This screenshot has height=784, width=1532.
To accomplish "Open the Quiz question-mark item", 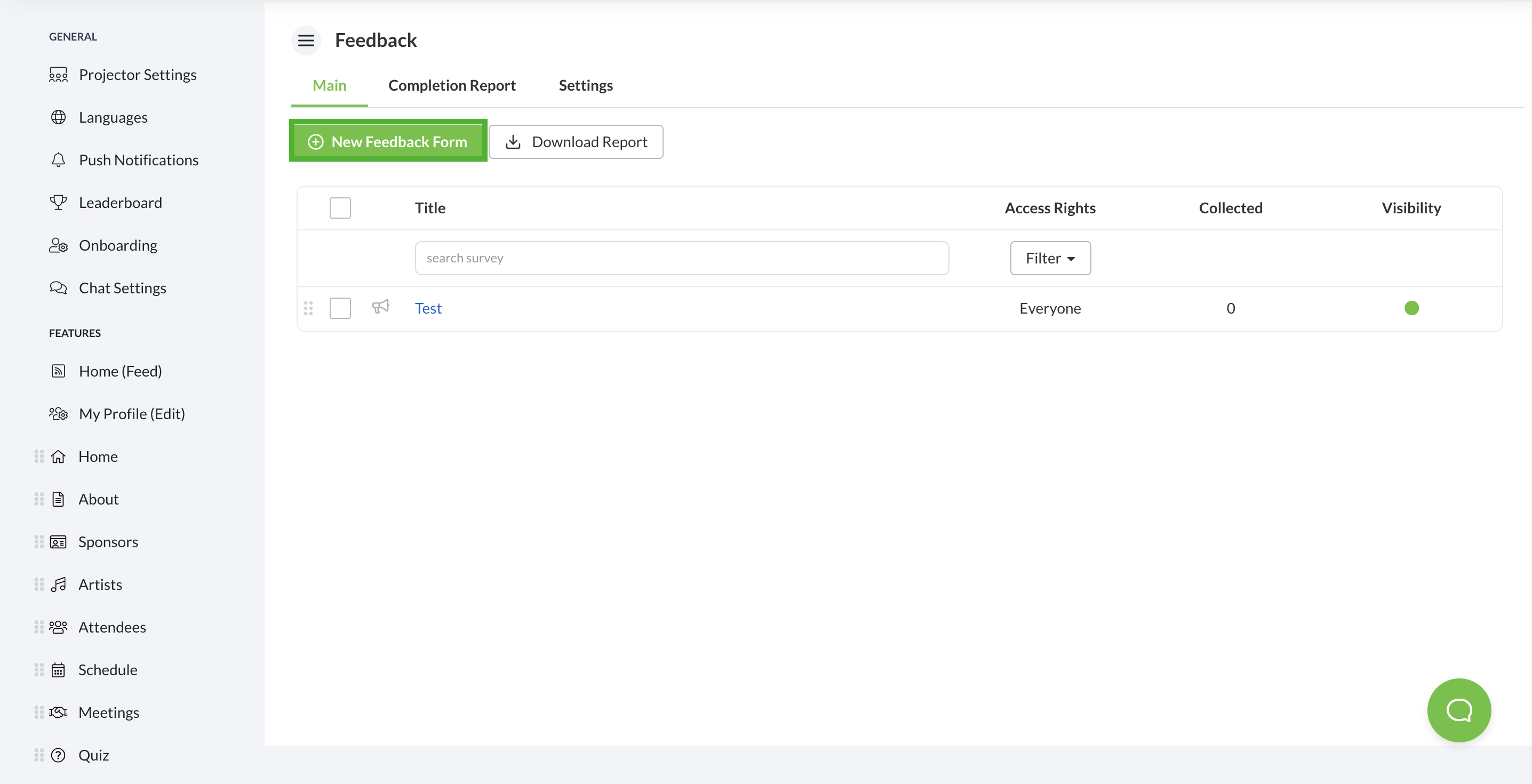I will click(x=93, y=755).
